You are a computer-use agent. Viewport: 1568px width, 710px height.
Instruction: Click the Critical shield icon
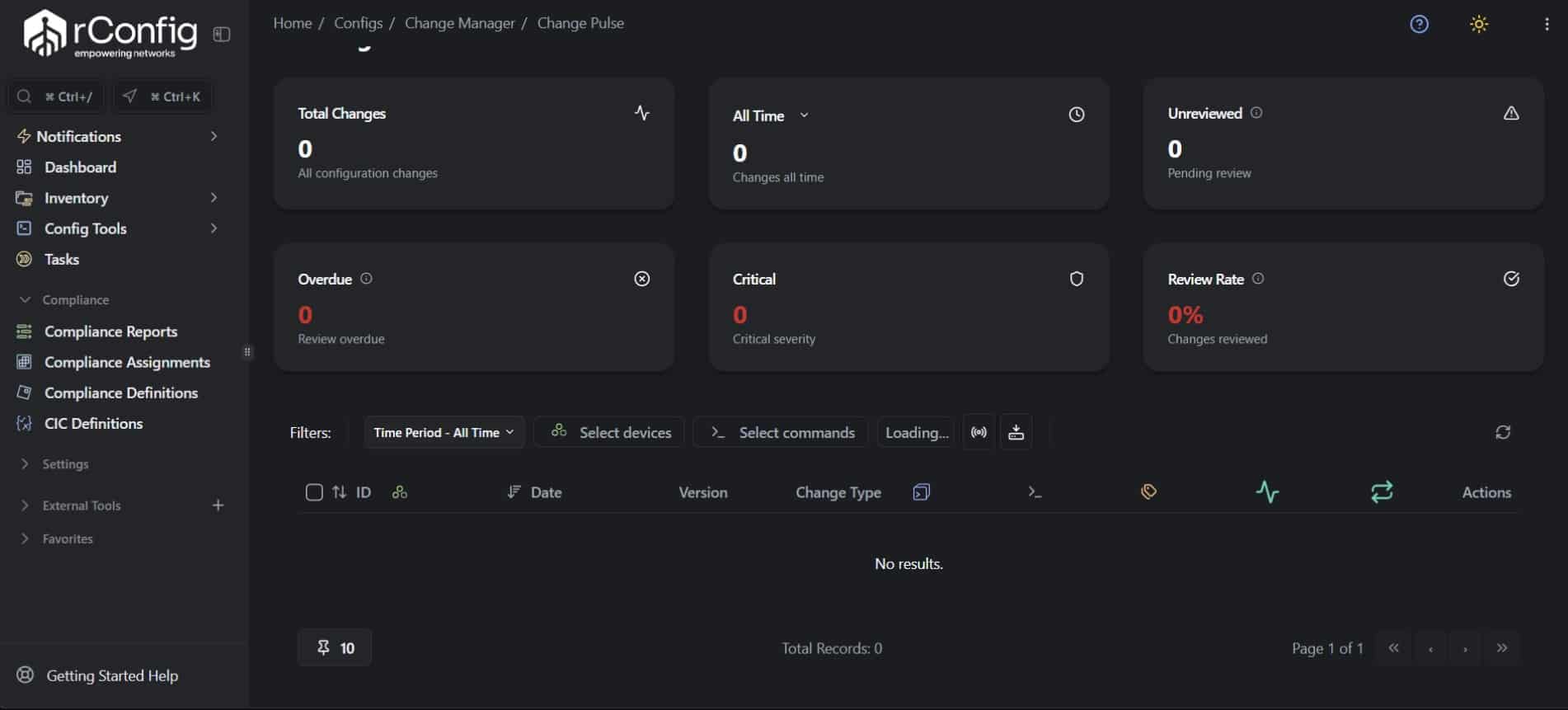pos(1077,279)
